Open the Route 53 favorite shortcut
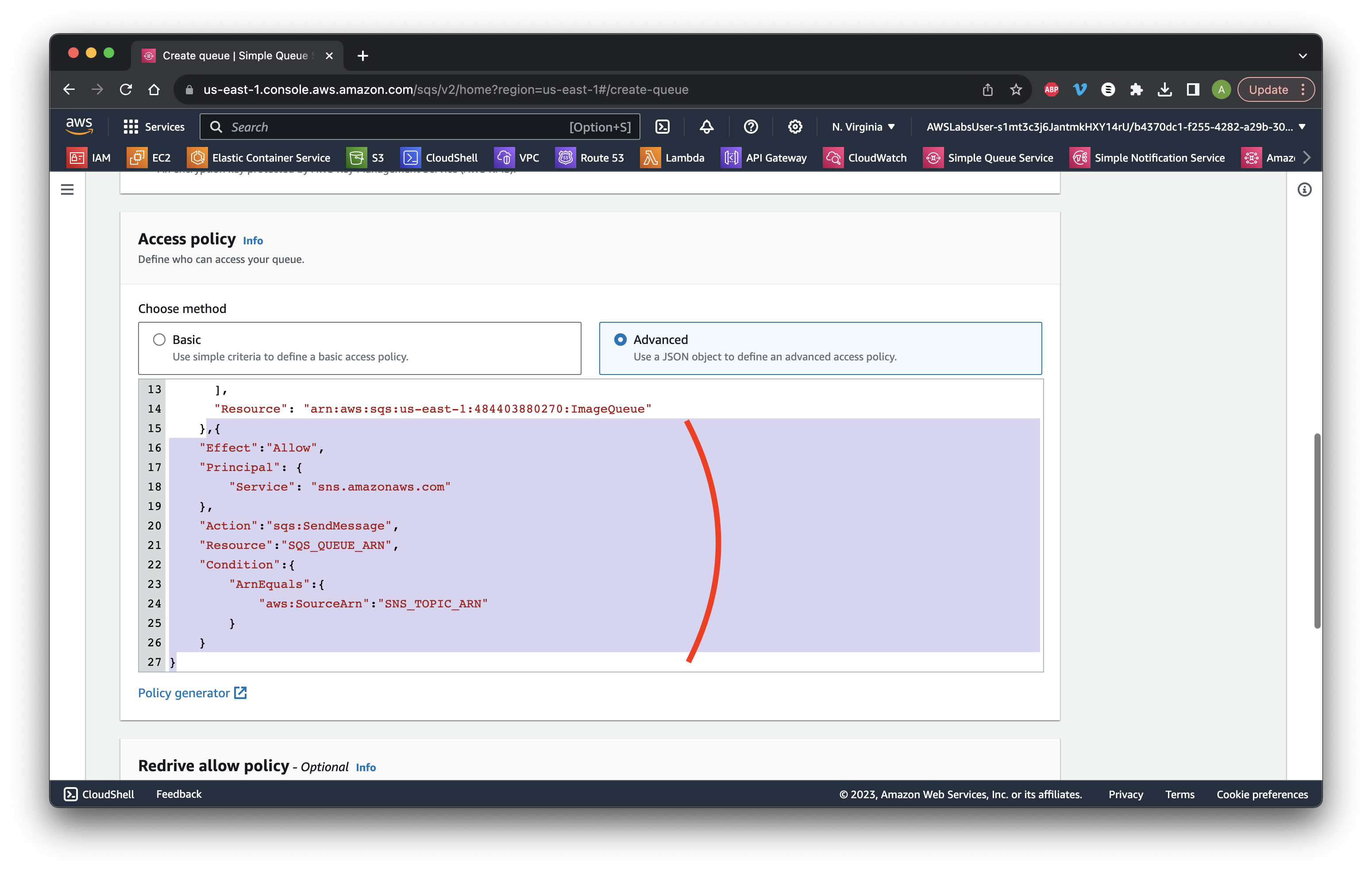This screenshot has width=1372, height=873. pyautogui.click(x=590, y=157)
